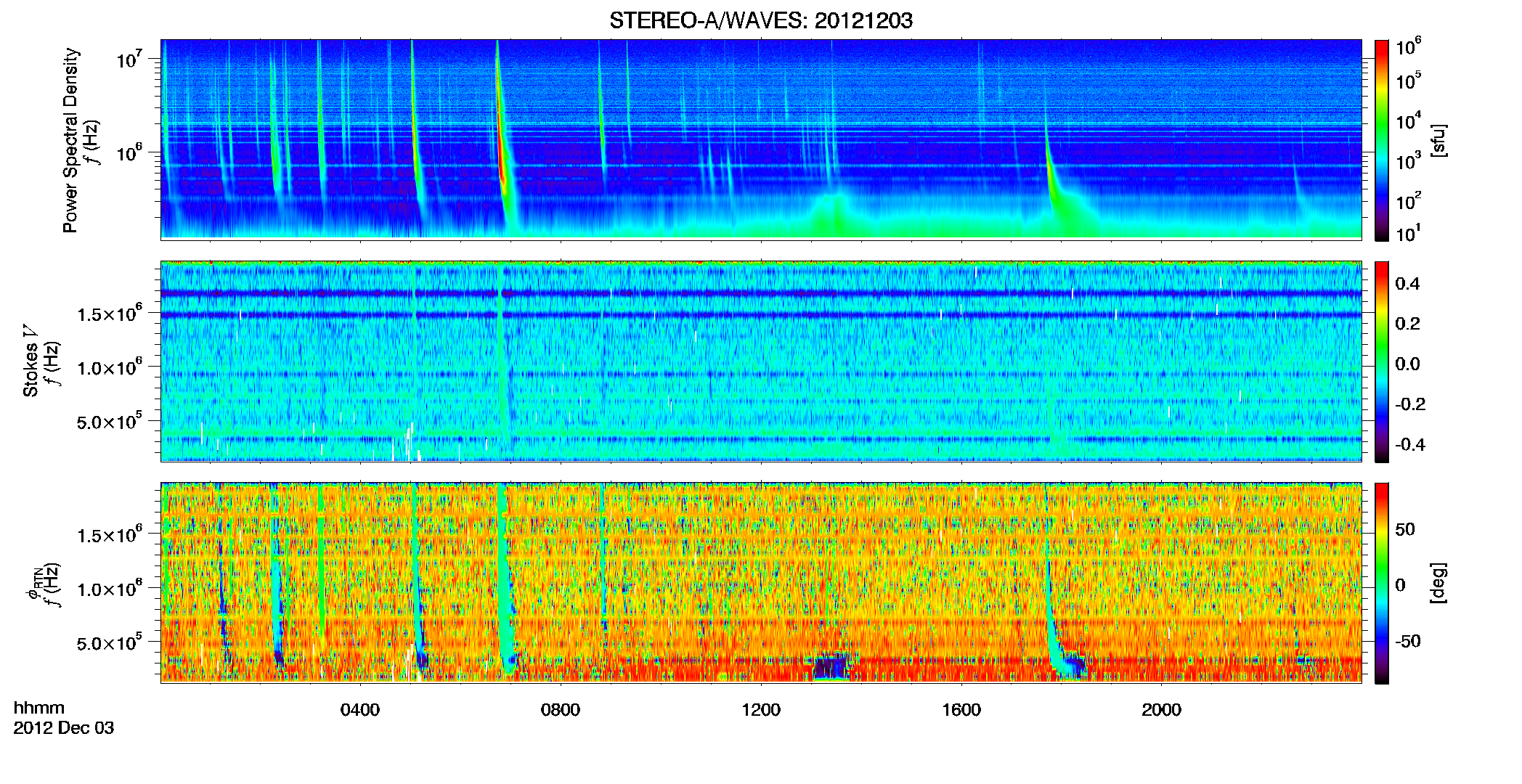Select the 1600 time axis label

point(961,710)
